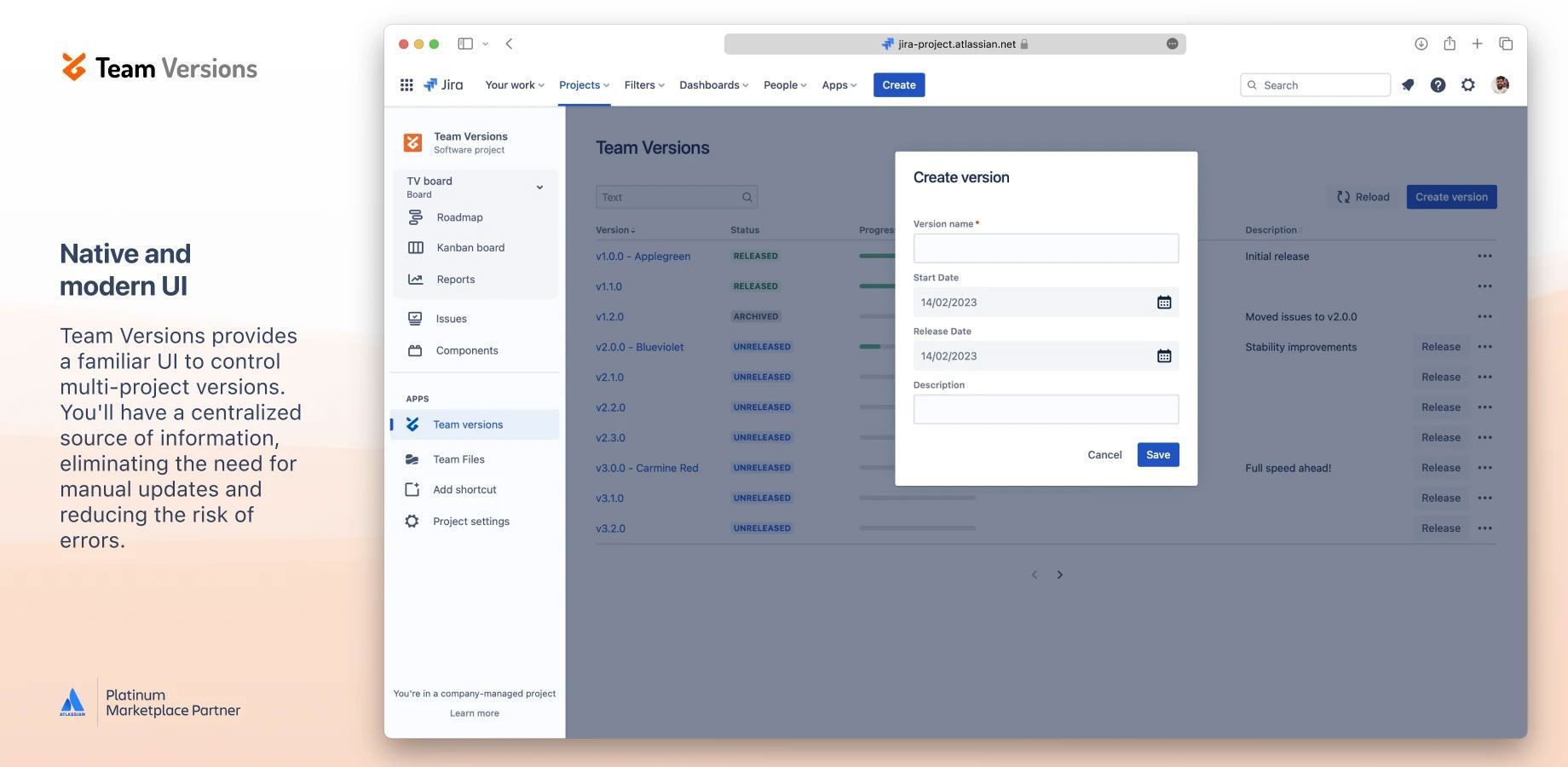Open the help question mark icon
This screenshot has height=767, width=1568.
pyautogui.click(x=1438, y=85)
